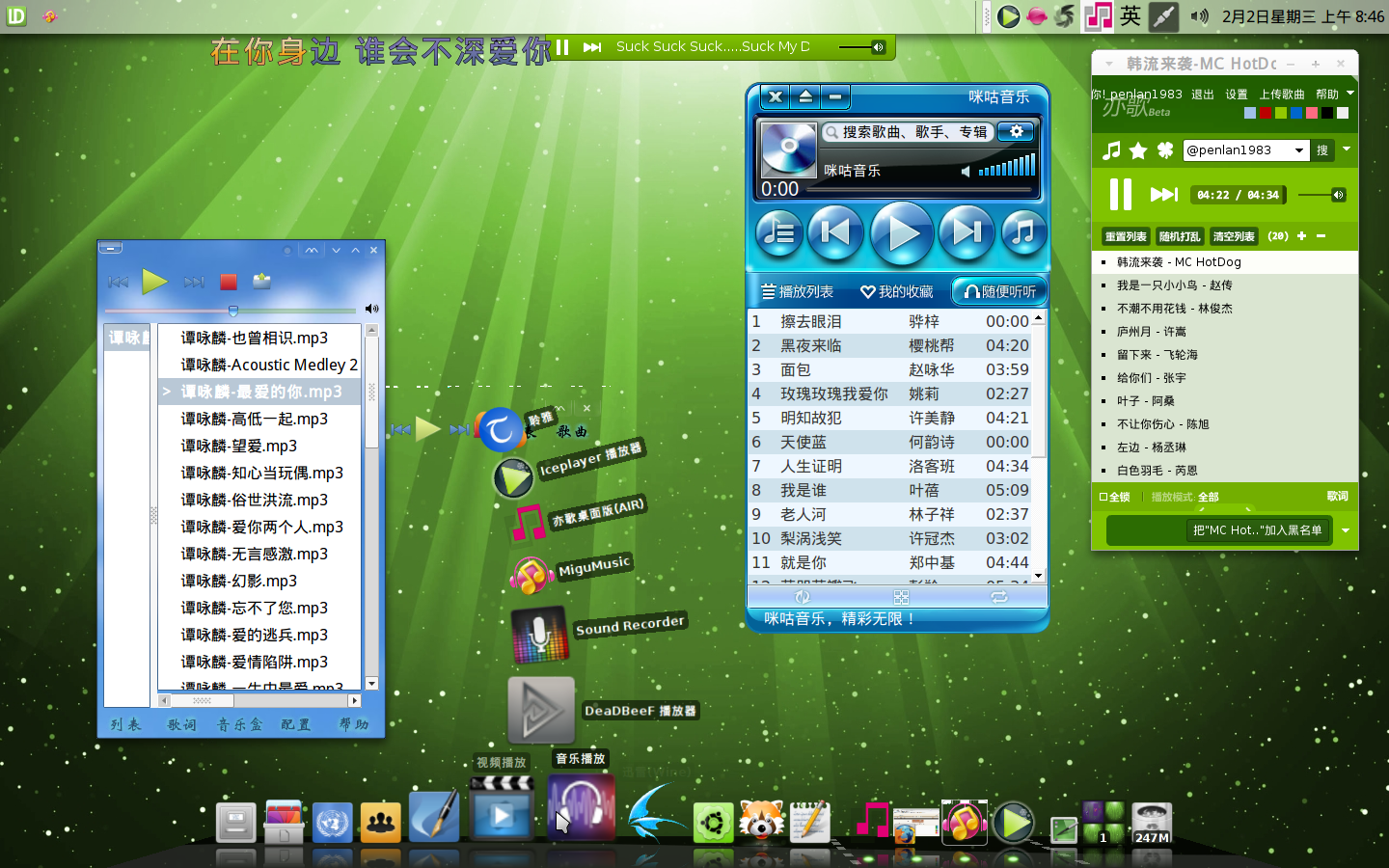Click open file folder icon in blue player
The width and height of the screenshot is (1389, 868).
pyautogui.click(x=261, y=281)
